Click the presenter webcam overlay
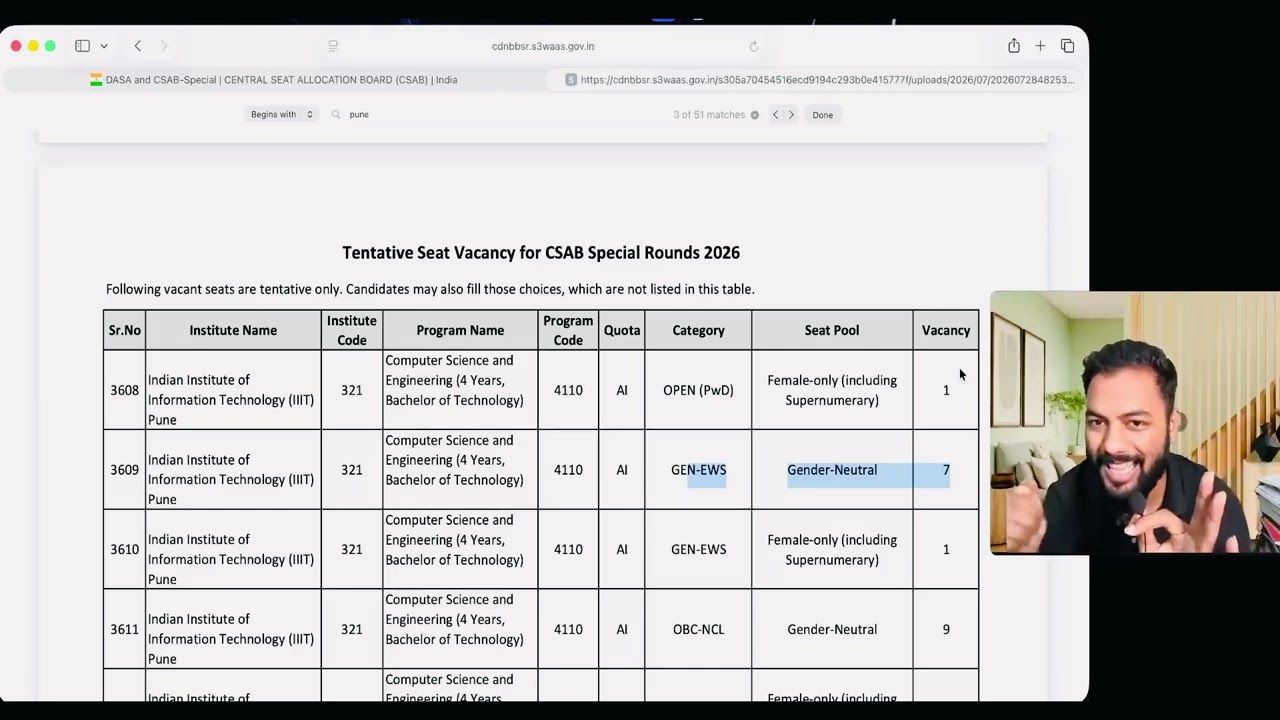Viewport: 1280px width, 720px height. (x=1134, y=423)
